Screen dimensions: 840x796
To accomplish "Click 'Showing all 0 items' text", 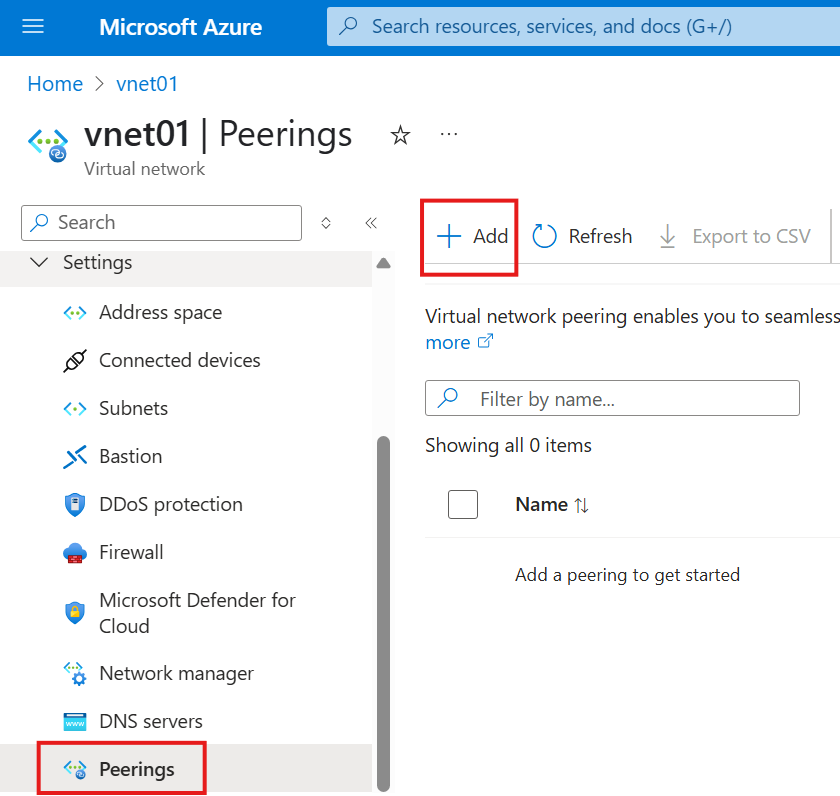I will point(508,445).
